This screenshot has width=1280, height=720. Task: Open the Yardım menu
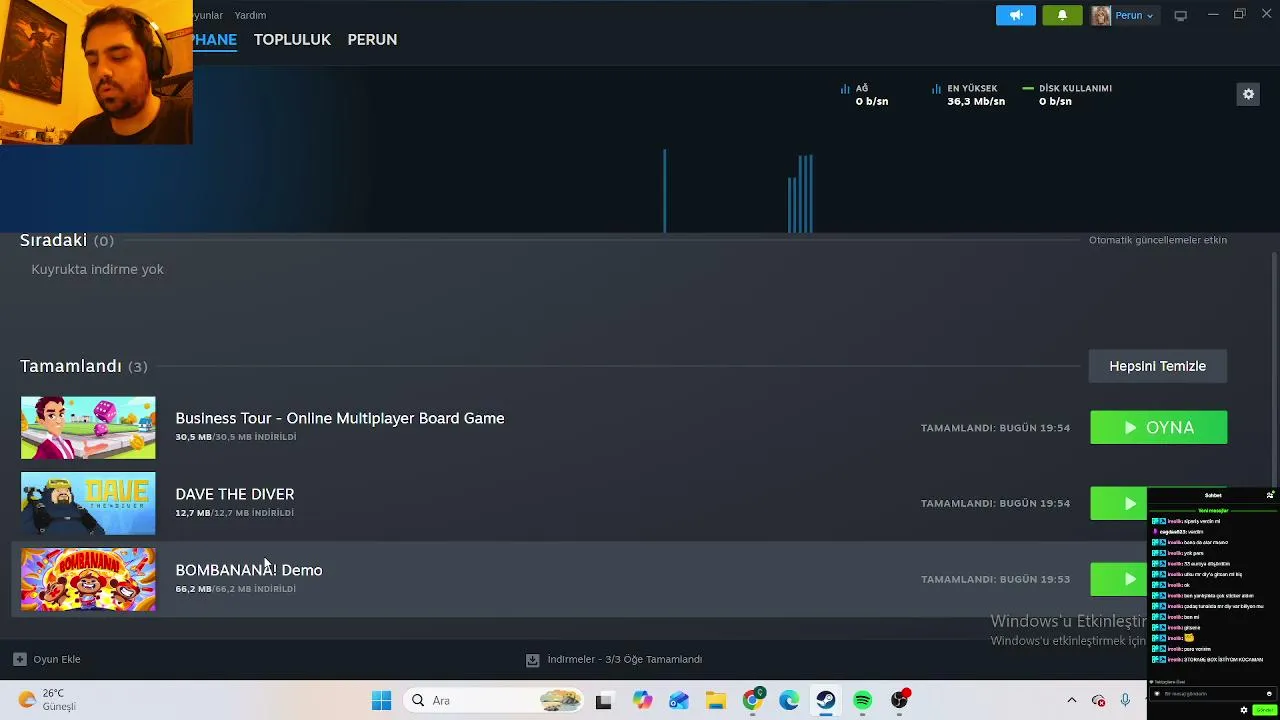click(x=250, y=15)
